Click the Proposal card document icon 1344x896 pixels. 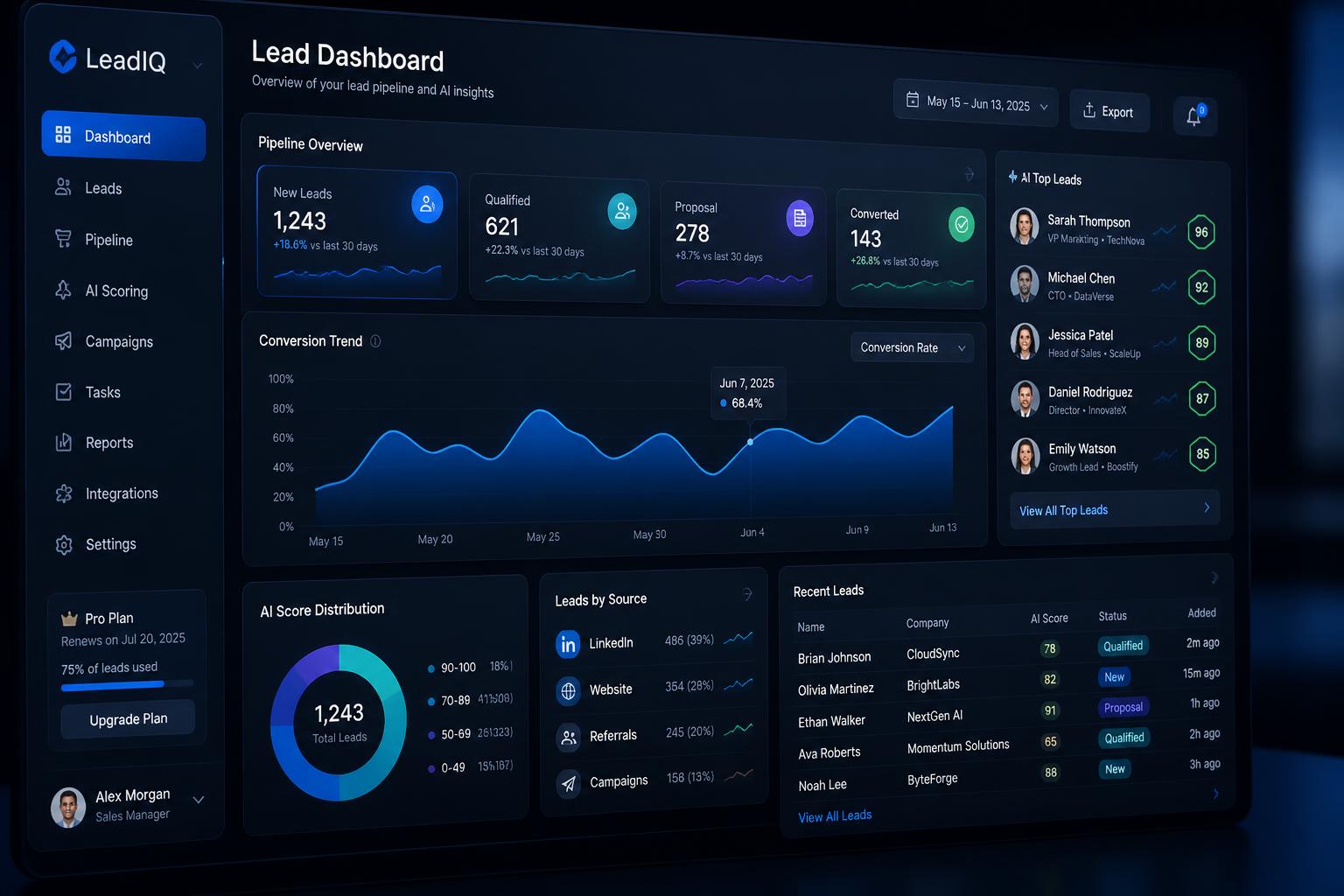(x=800, y=219)
